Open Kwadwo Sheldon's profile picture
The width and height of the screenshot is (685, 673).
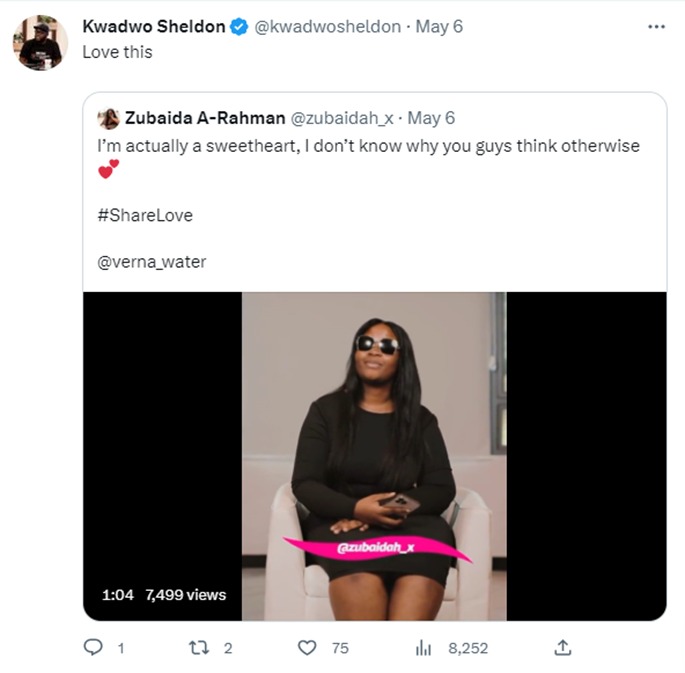point(40,42)
